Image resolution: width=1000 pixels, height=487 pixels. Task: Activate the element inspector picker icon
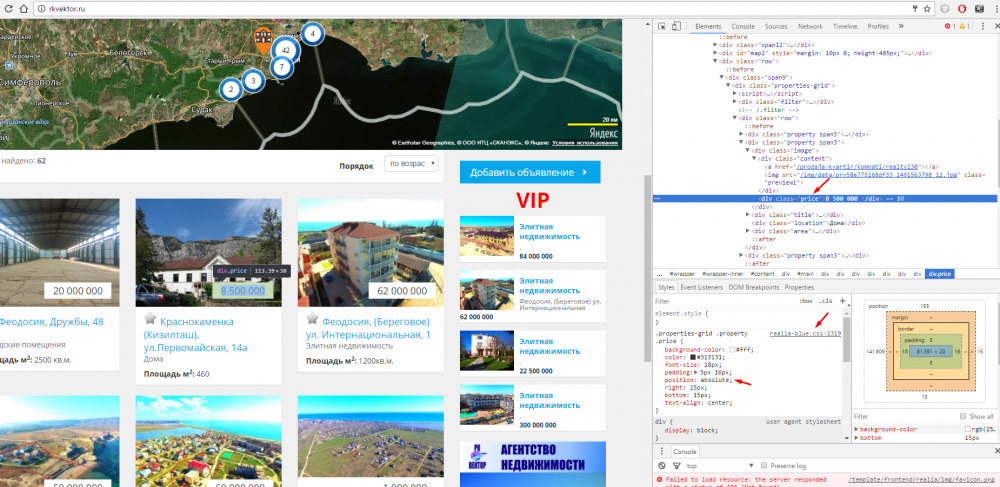tap(661, 27)
